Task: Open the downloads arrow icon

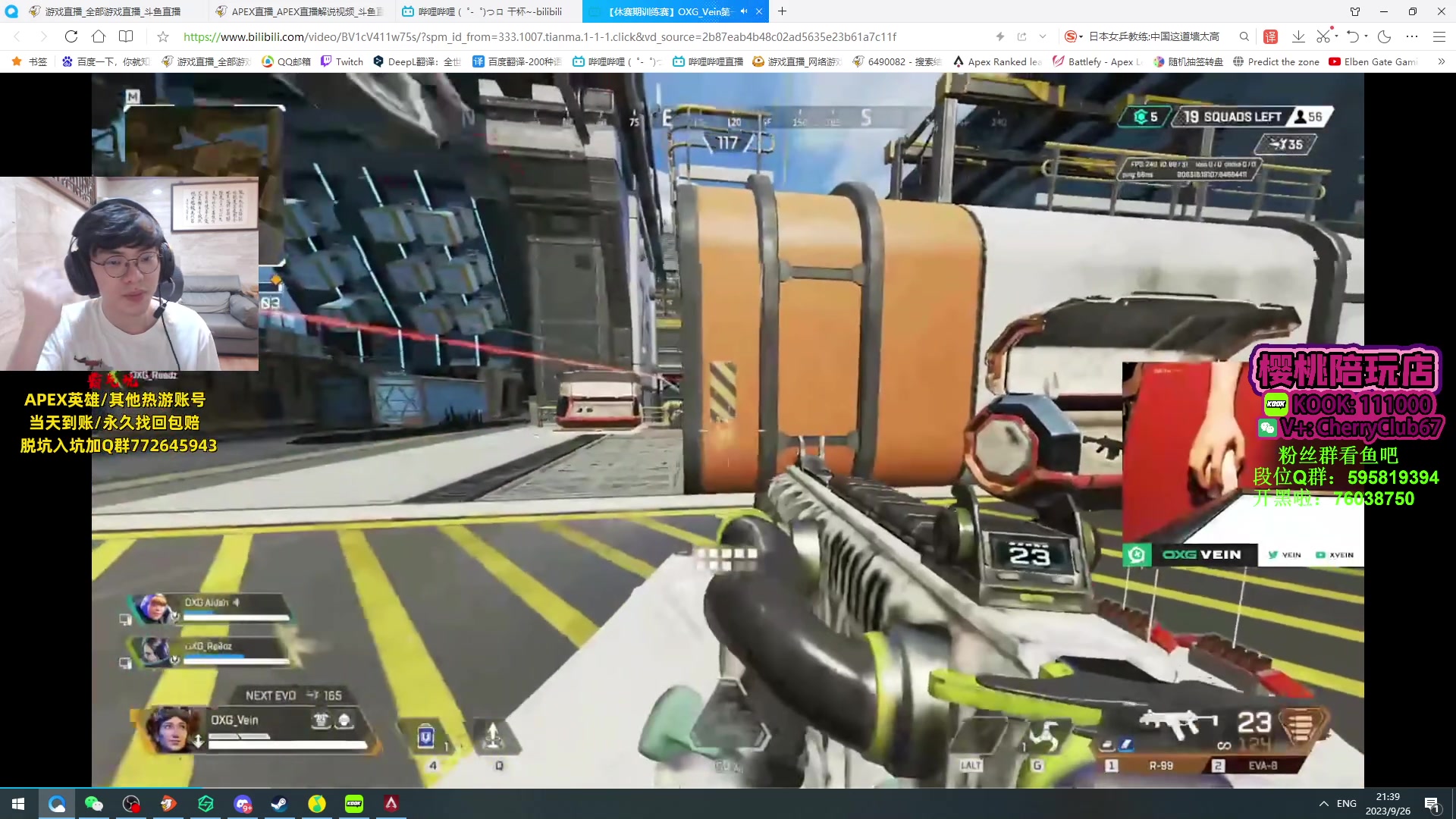Action: click(1298, 36)
